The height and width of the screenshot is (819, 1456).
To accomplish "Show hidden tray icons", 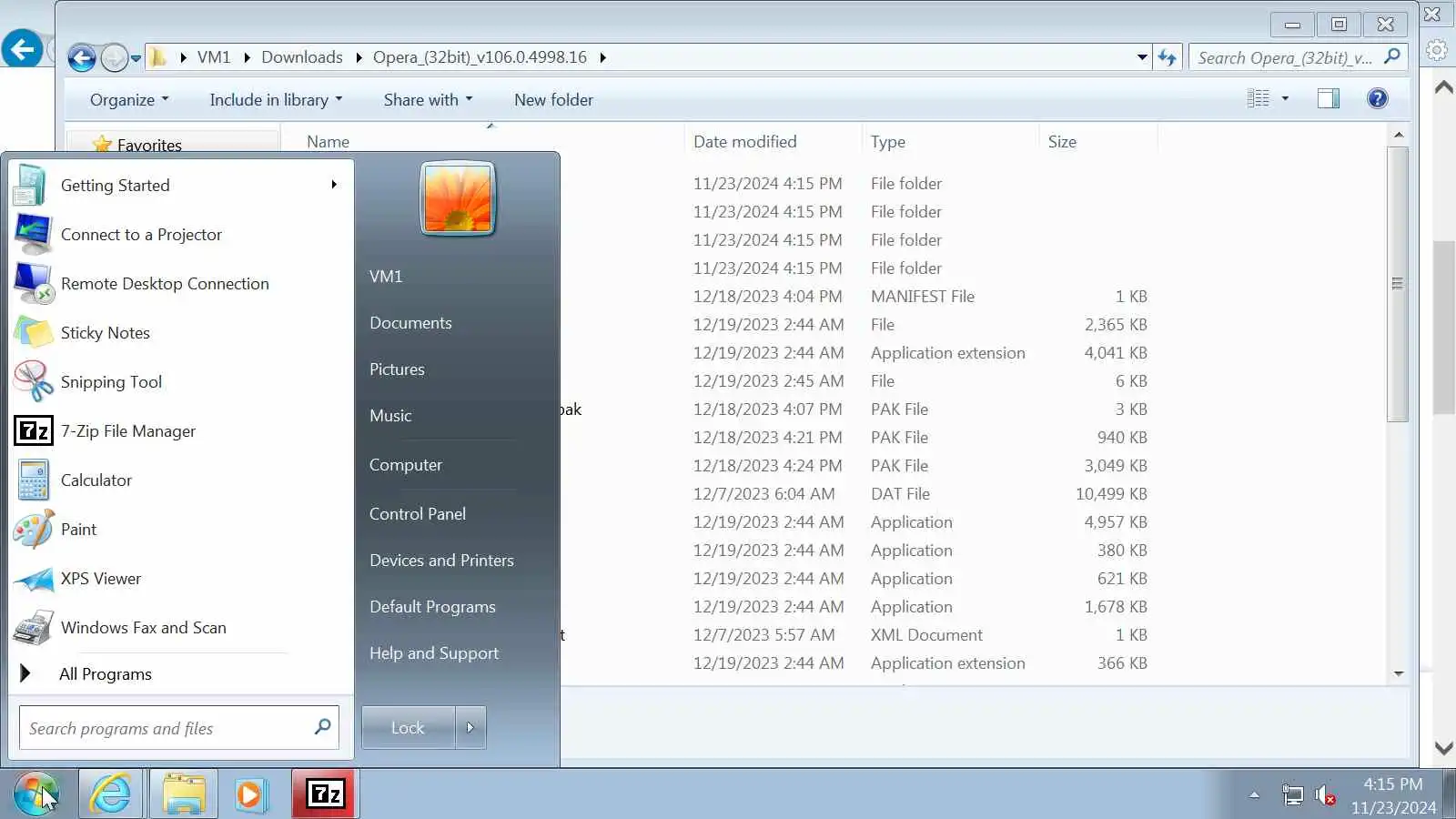I will click(x=1254, y=795).
